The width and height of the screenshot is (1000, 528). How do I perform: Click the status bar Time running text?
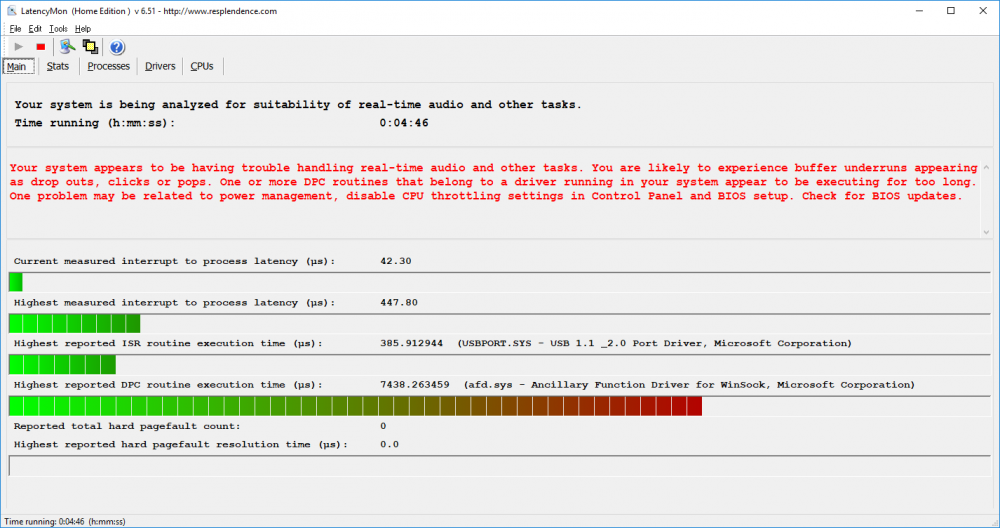pyautogui.click(x=65, y=522)
